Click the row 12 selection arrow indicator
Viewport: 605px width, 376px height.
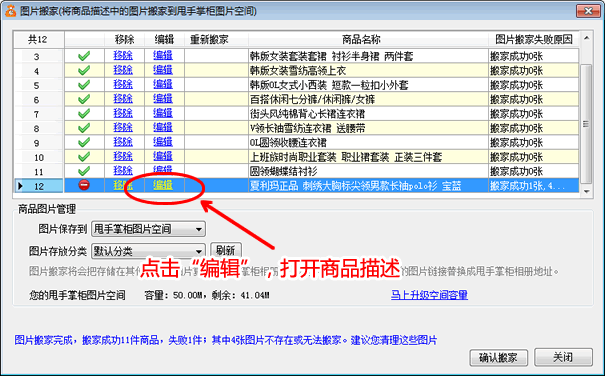coord(20,186)
